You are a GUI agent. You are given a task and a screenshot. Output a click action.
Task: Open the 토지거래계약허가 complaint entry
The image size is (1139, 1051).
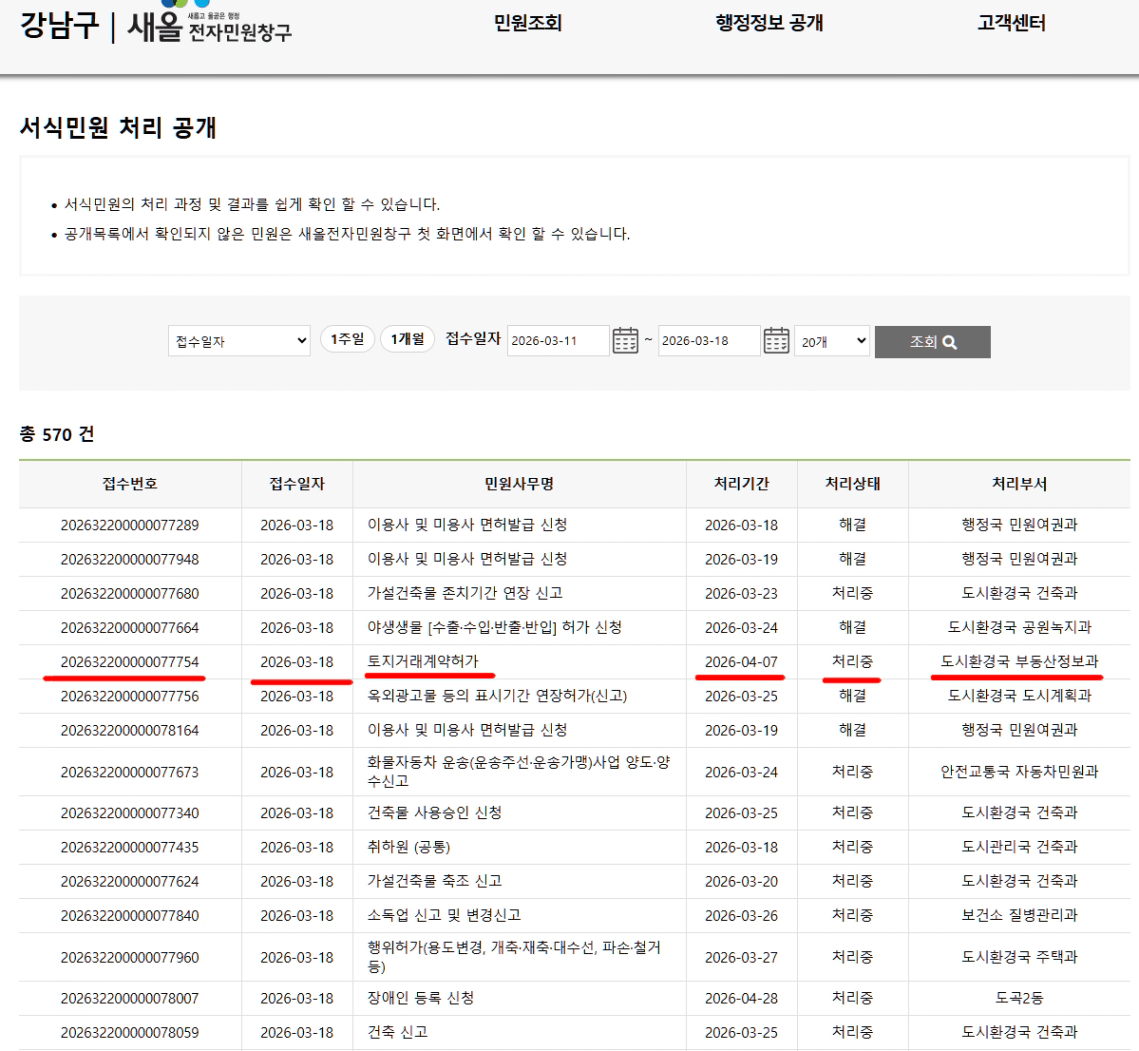tap(423, 662)
